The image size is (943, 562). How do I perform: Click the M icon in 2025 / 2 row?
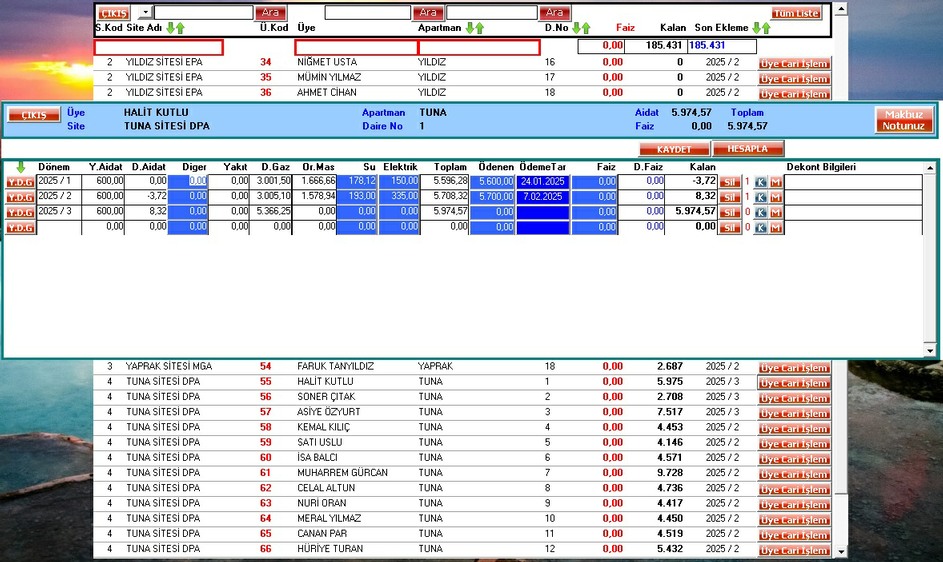[775, 197]
